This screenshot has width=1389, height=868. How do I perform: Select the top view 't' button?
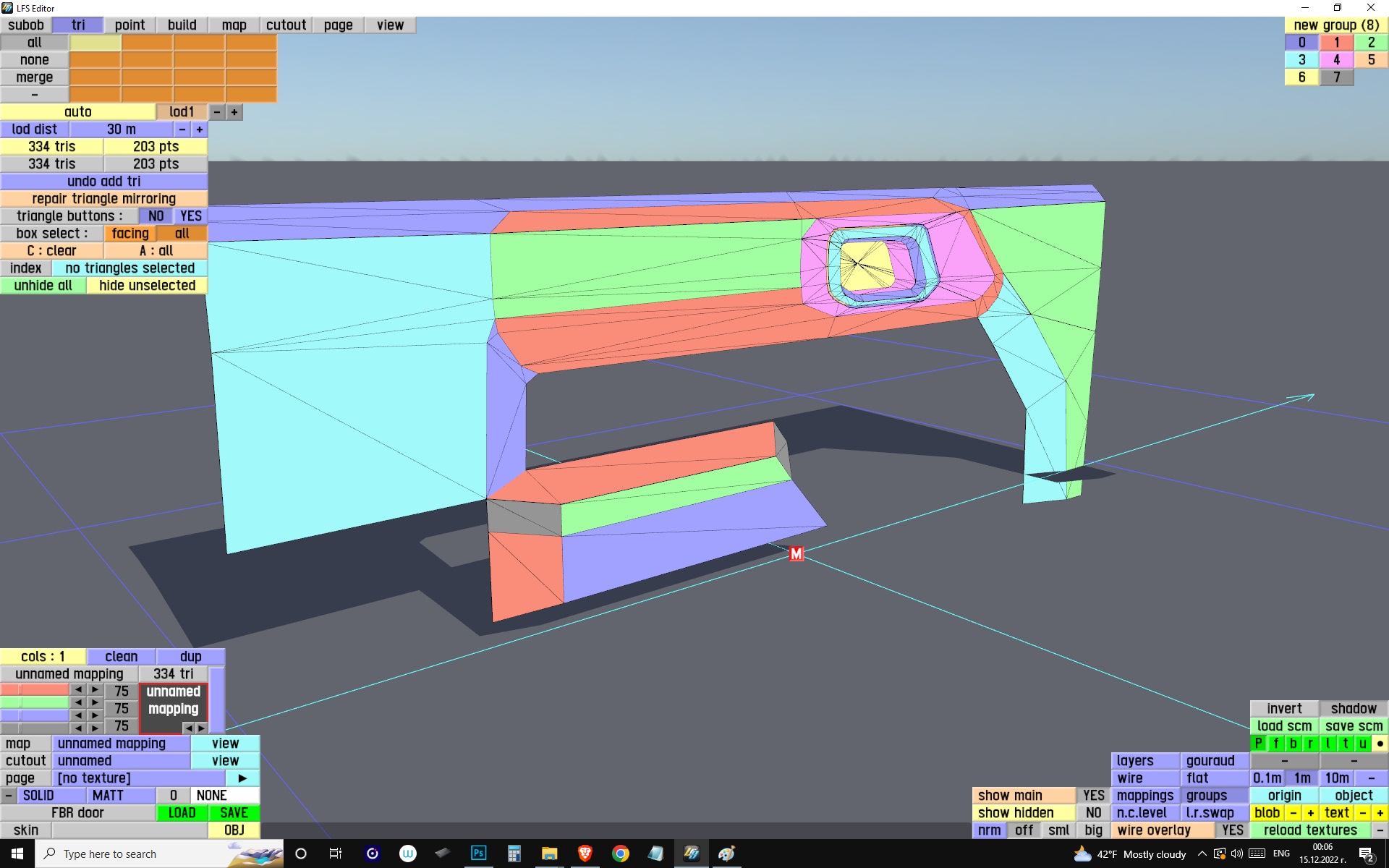[1345, 743]
